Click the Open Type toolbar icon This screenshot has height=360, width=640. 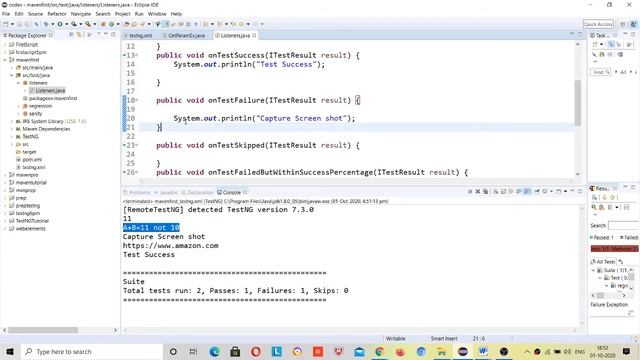point(127,24)
